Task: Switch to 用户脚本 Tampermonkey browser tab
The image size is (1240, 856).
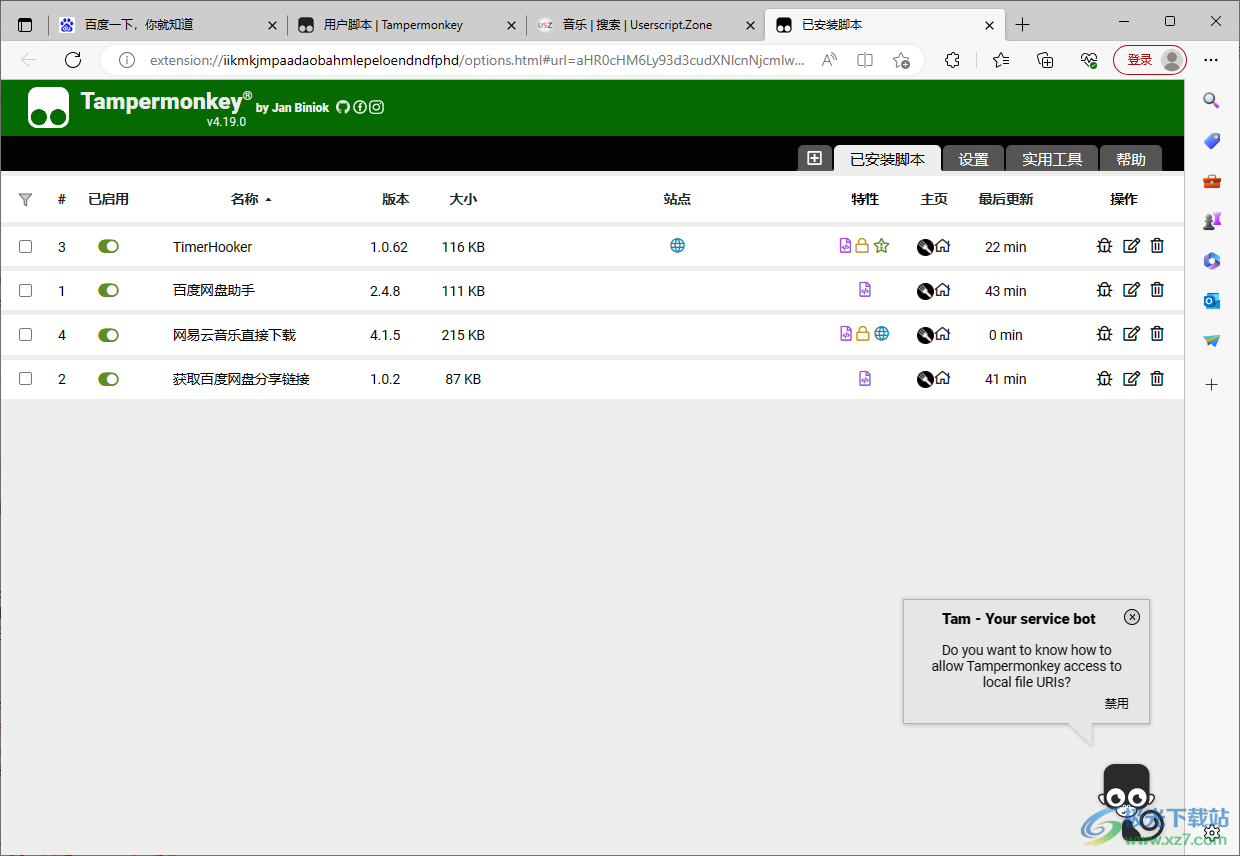Action: [x=406, y=25]
